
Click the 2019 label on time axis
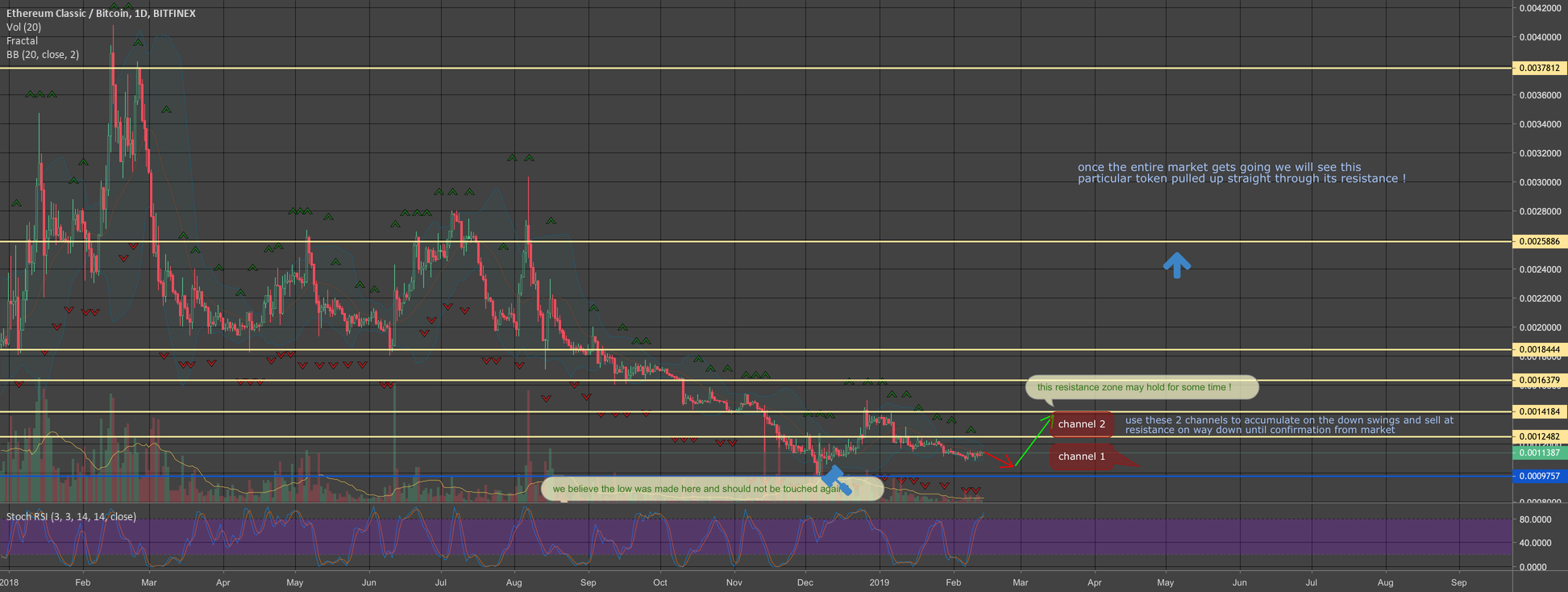pyautogui.click(x=880, y=582)
